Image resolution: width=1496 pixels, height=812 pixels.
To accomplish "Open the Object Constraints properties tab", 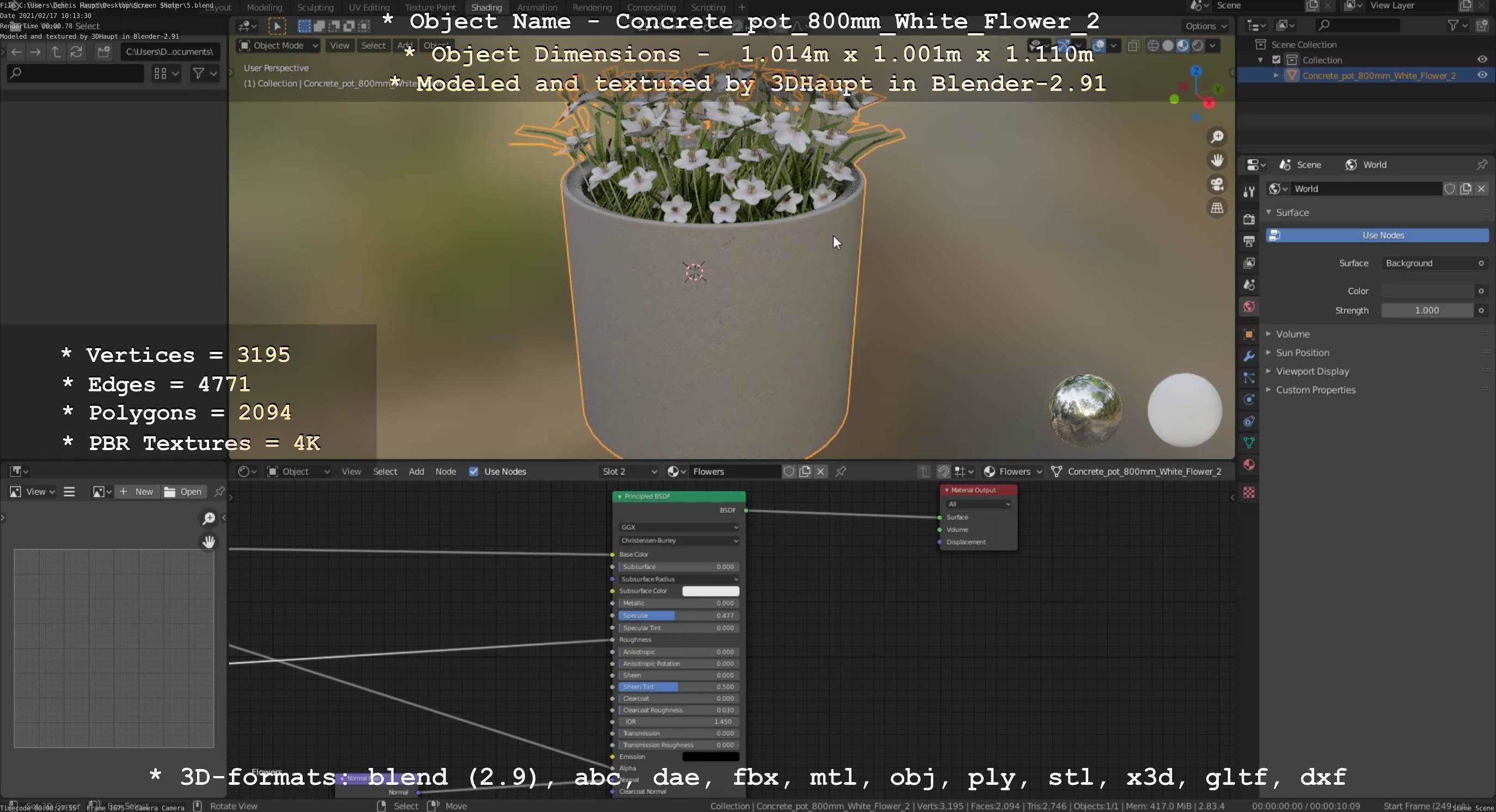I will pos(1249,421).
